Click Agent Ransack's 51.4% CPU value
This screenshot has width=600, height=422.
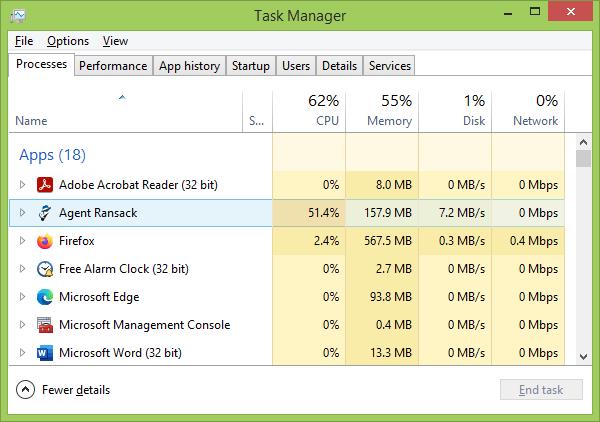[x=323, y=213]
